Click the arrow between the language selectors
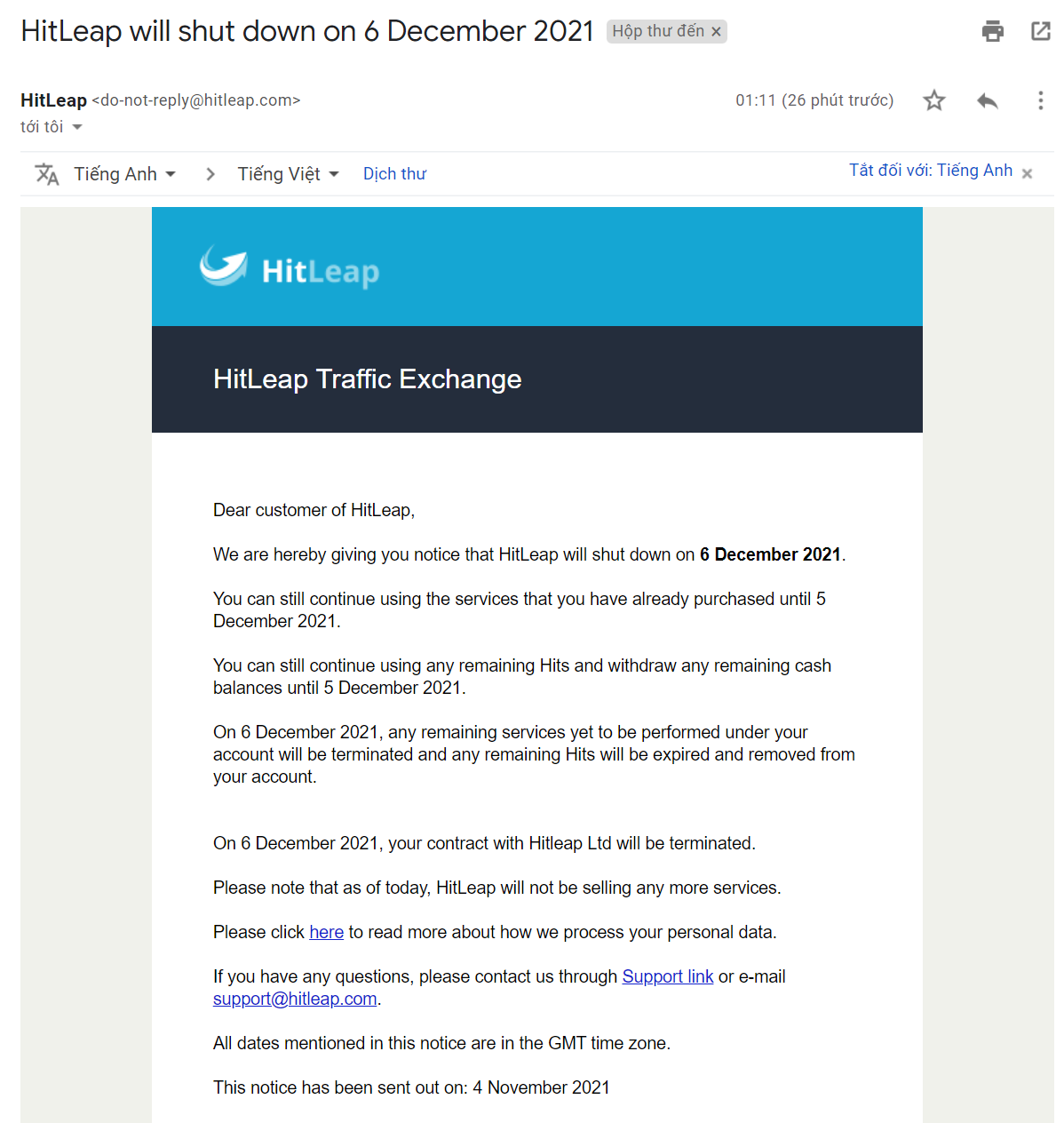1064x1123 pixels. coord(210,174)
